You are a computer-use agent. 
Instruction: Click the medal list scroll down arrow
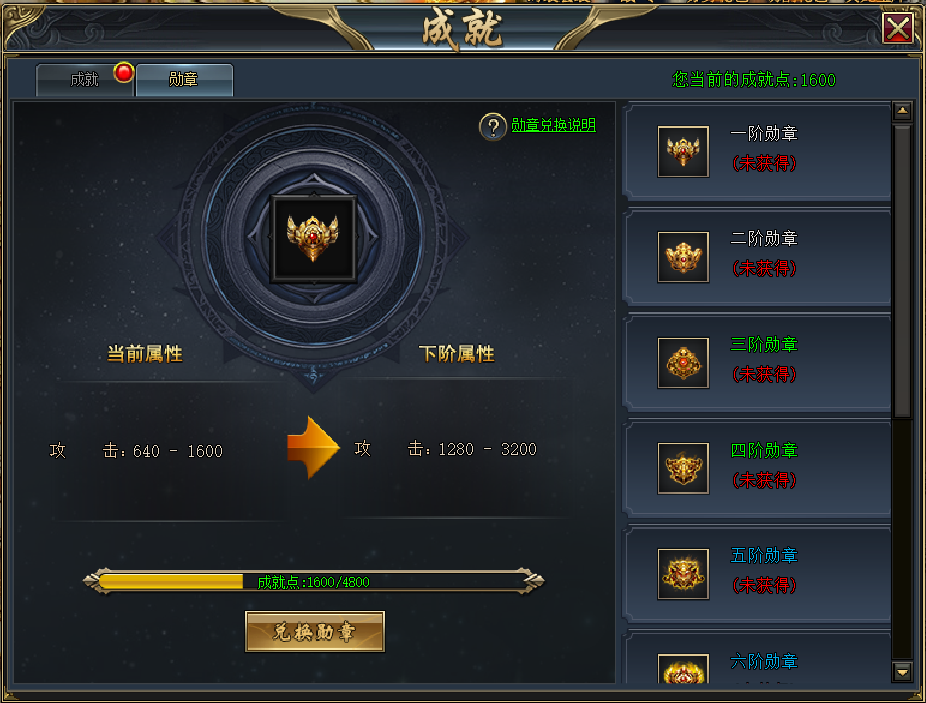[x=902, y=672]
